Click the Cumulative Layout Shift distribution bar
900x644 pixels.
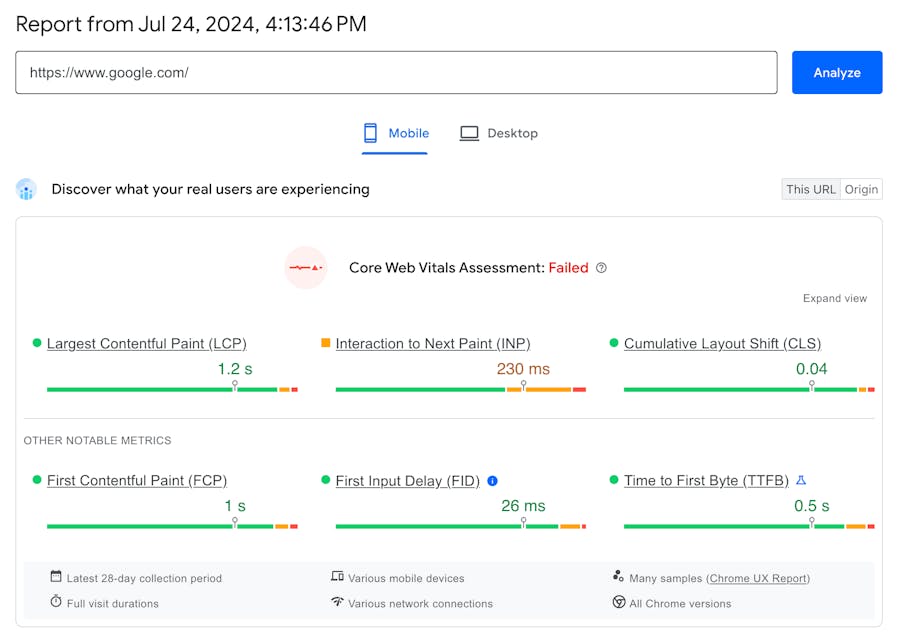(x=748, y=389)
